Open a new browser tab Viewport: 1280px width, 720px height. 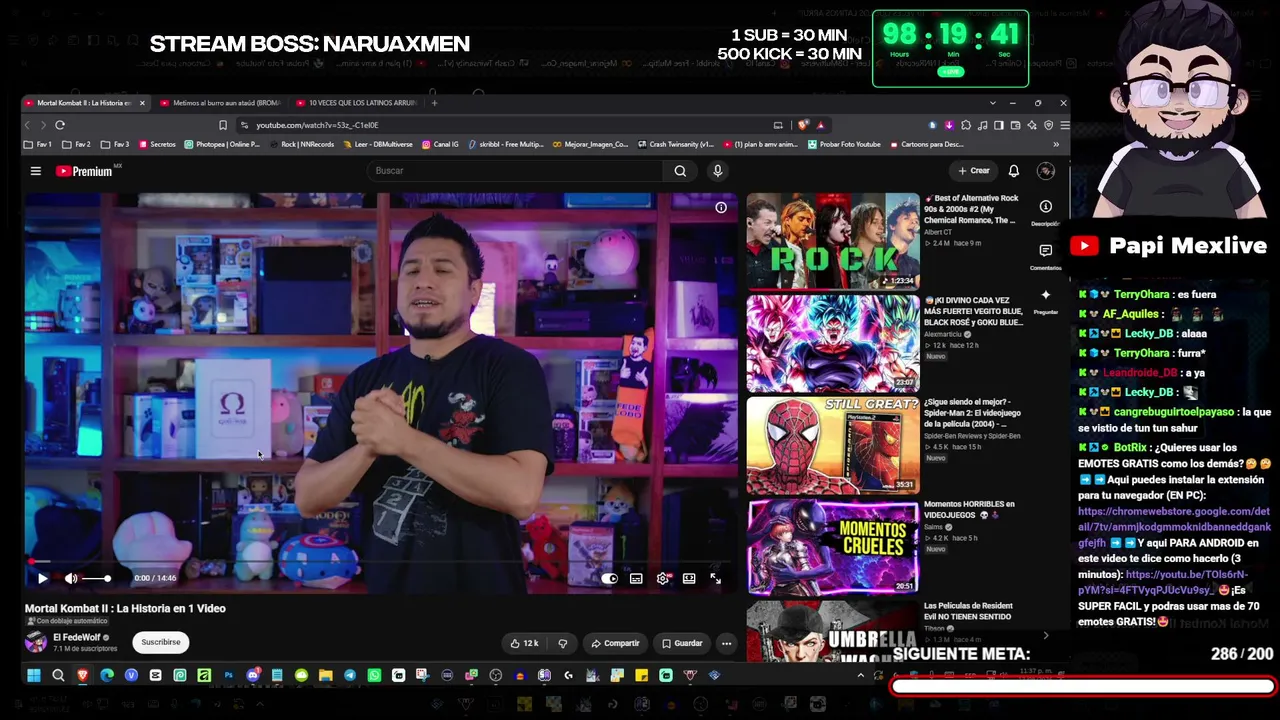tap(434, 103)
